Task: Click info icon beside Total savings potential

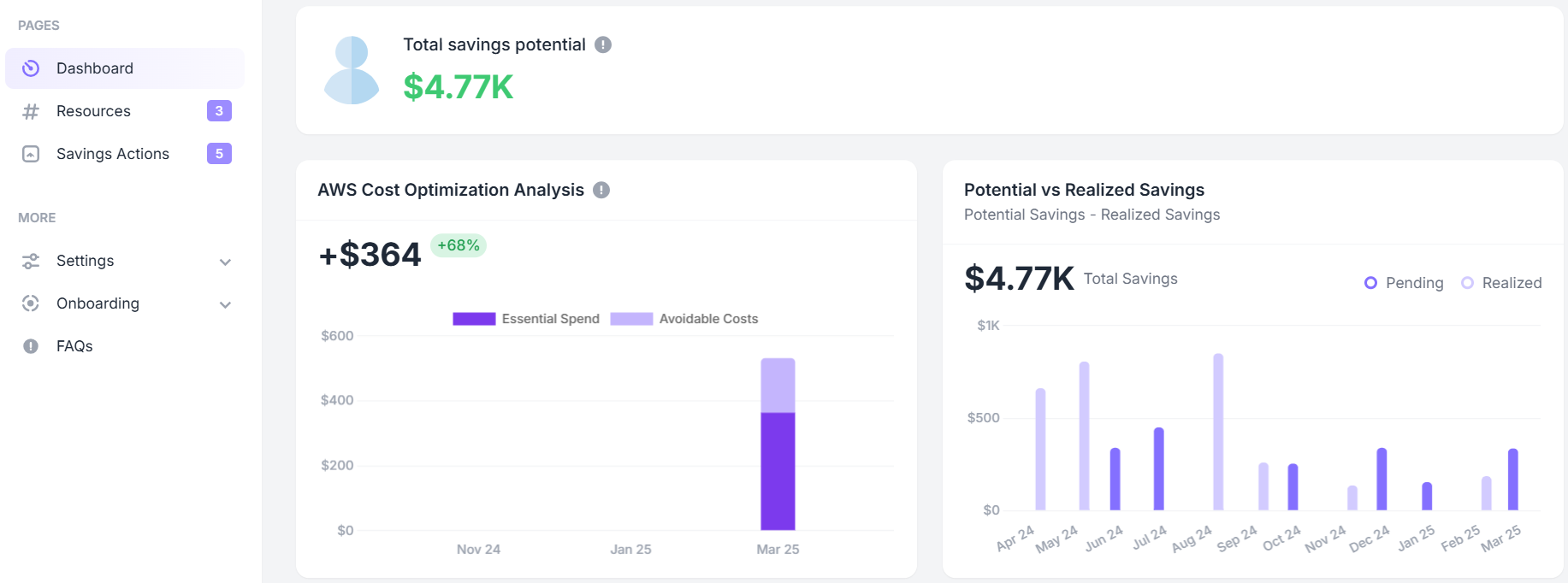Action: pyautogui.click(x=603, y=44)
